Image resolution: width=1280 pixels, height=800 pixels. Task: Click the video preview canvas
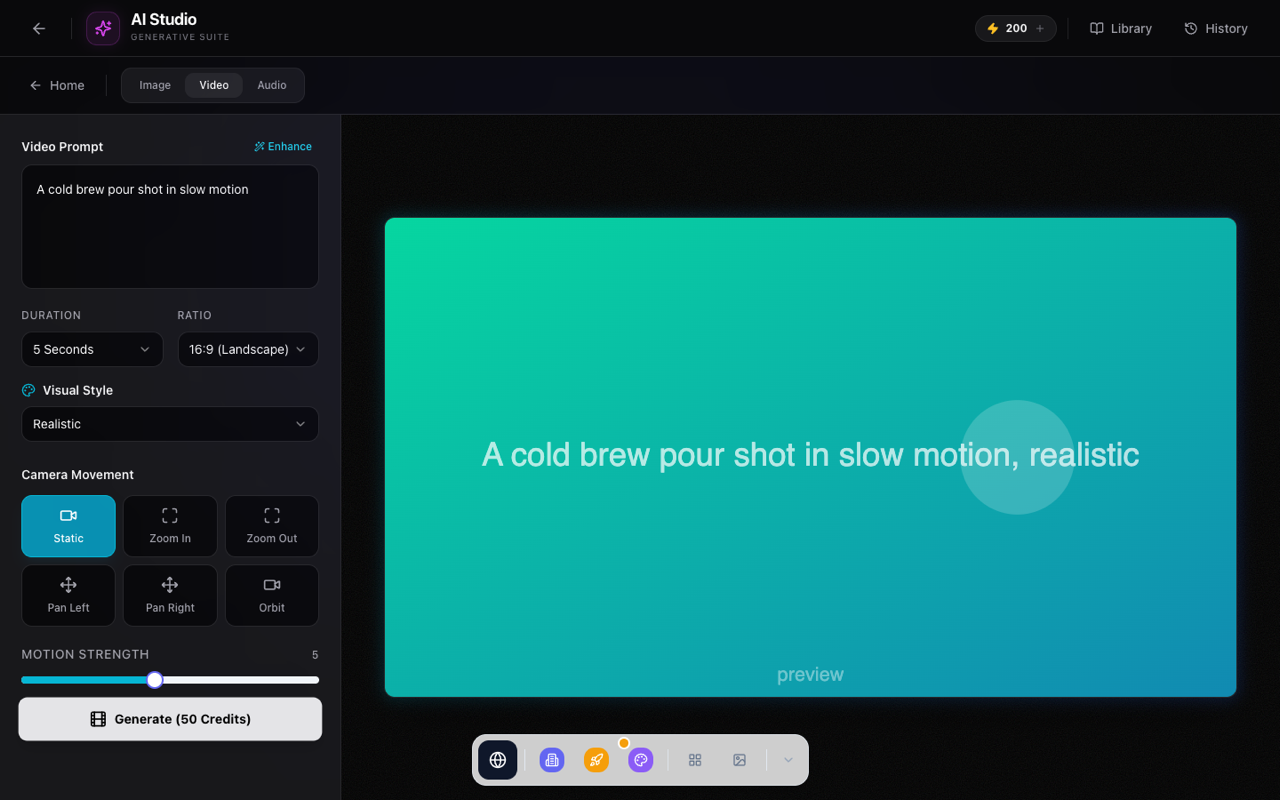click(810, 457)
